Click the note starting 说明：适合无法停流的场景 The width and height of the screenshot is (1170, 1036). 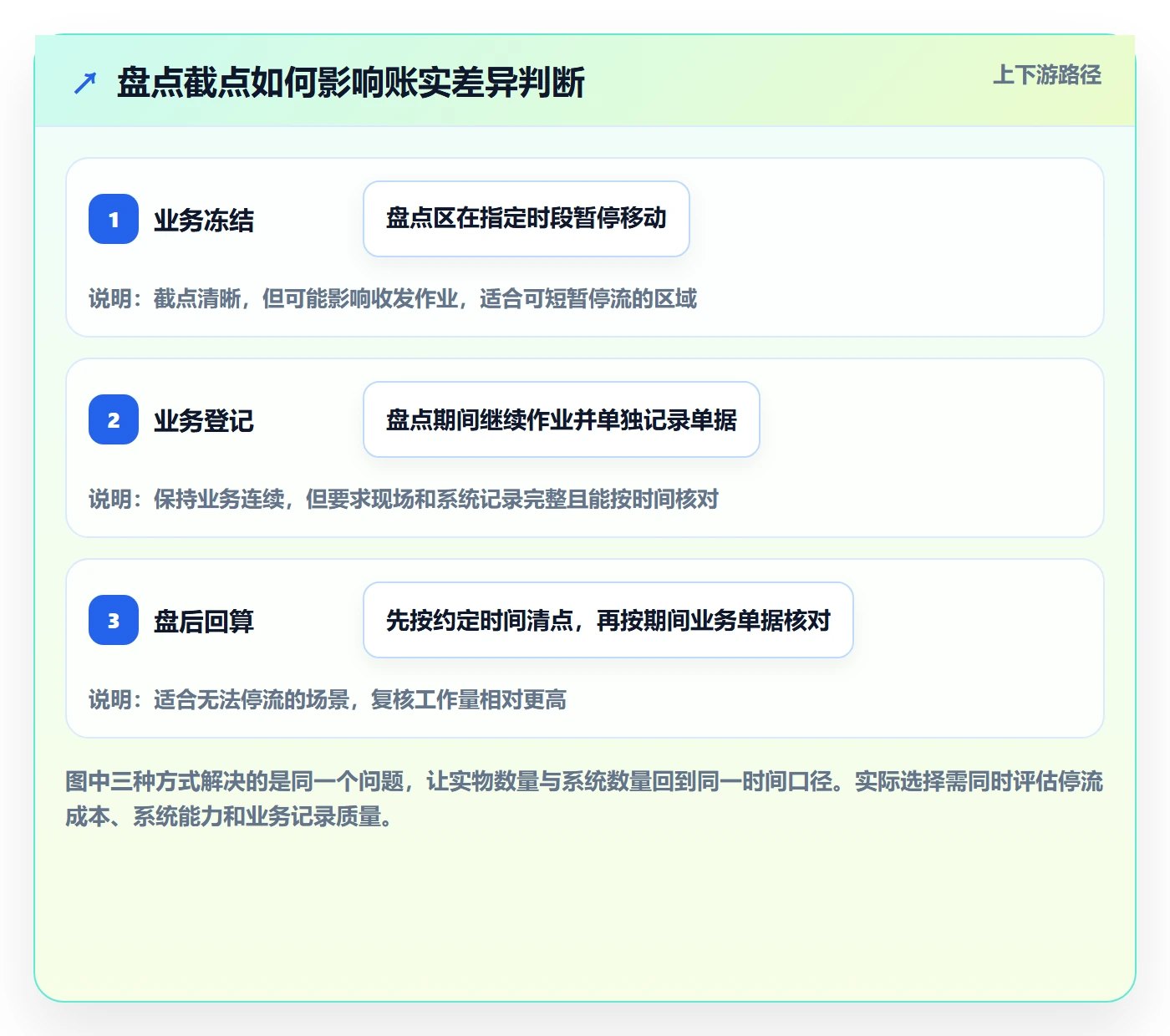coord(328,700)
